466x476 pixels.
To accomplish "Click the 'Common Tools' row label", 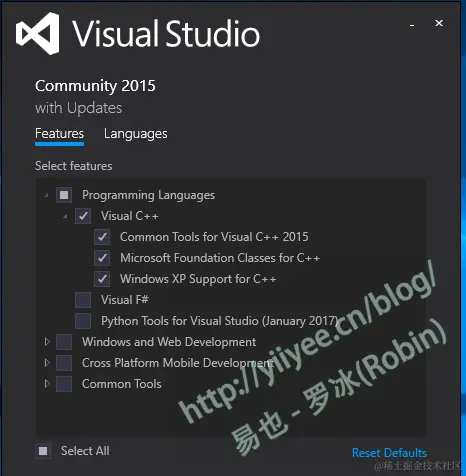I will point(122,384).
